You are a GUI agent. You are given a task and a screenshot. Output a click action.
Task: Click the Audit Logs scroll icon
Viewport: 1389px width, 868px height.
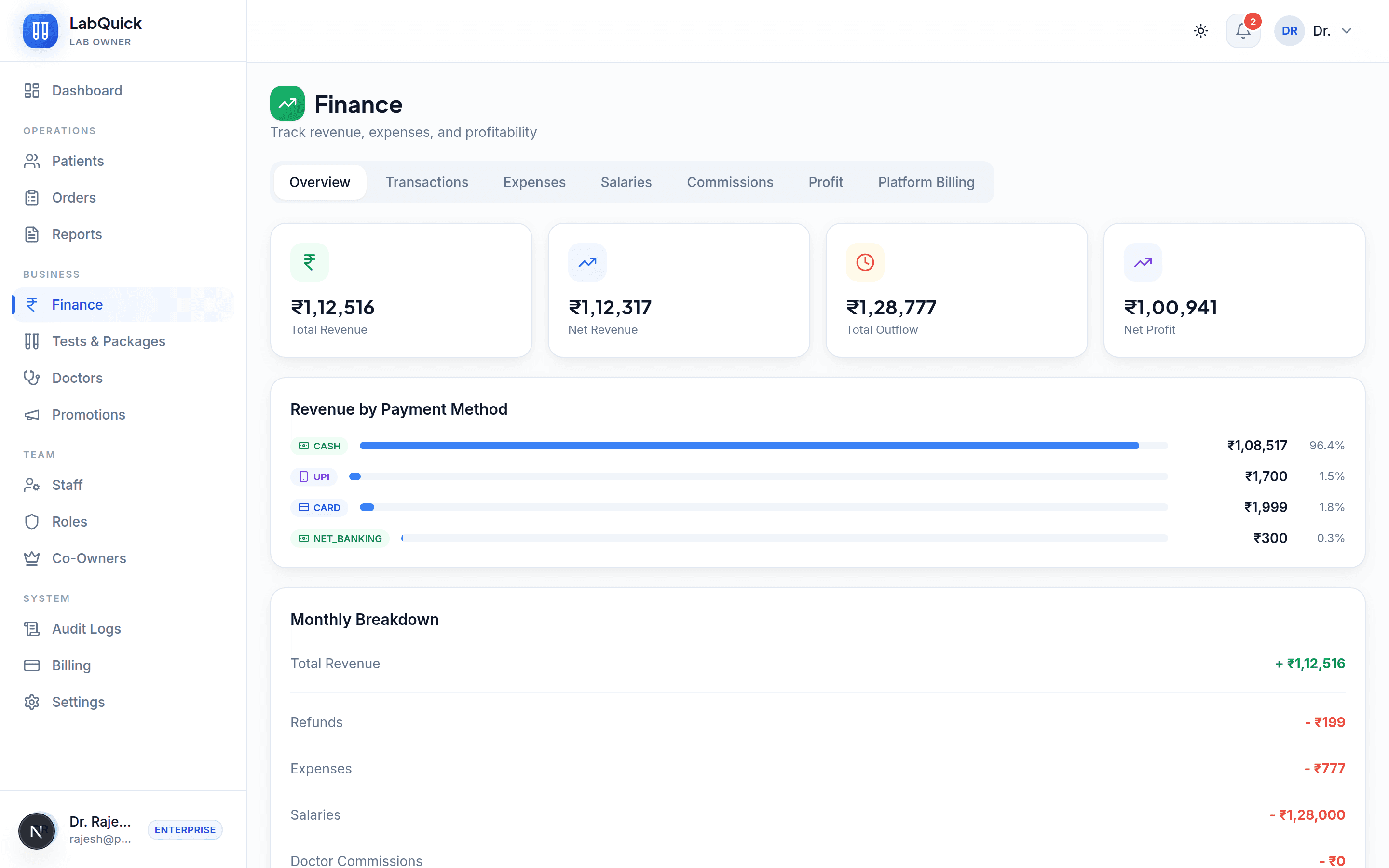coord(31,629)
